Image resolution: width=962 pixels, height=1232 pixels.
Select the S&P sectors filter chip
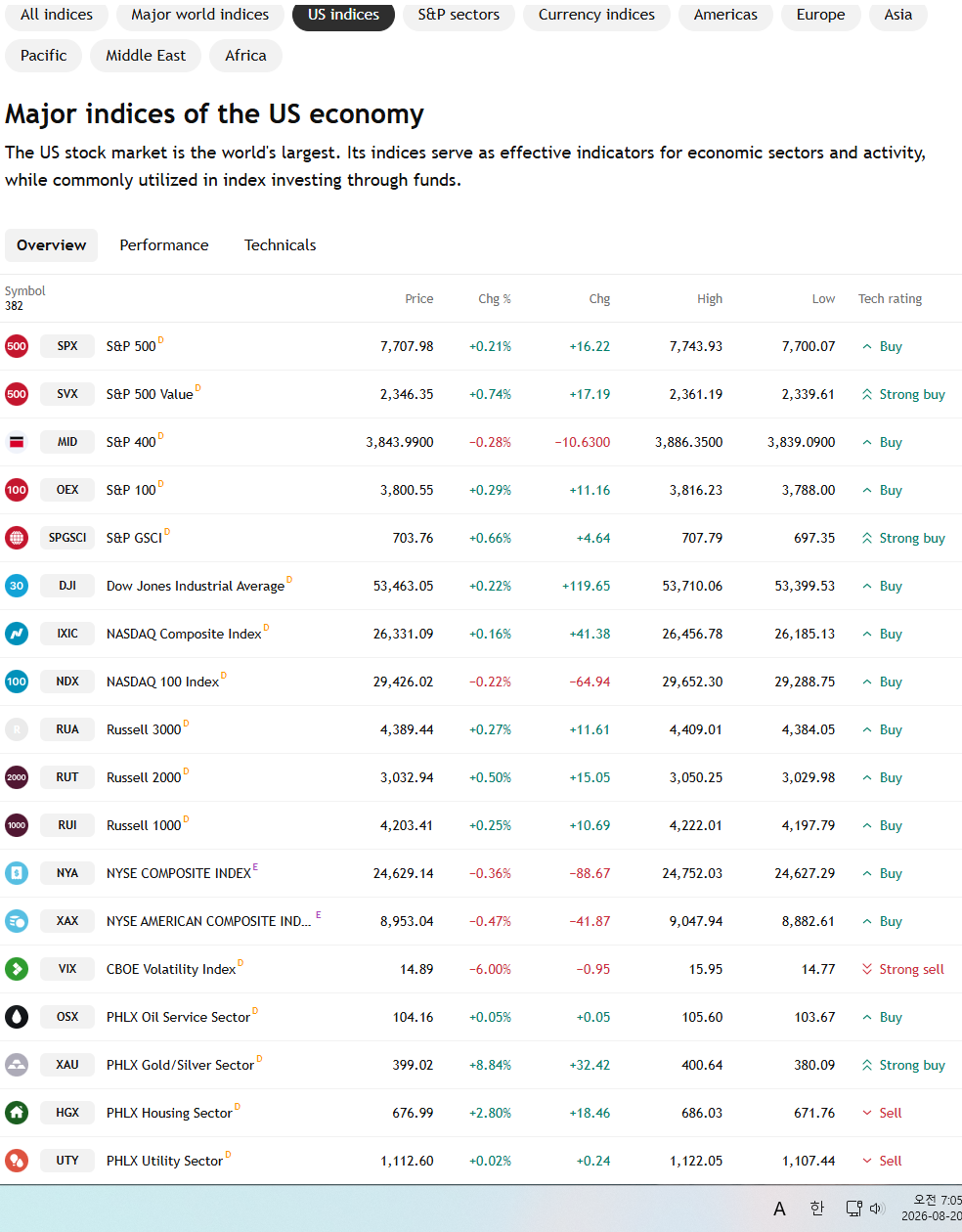(x=459, y=15)
